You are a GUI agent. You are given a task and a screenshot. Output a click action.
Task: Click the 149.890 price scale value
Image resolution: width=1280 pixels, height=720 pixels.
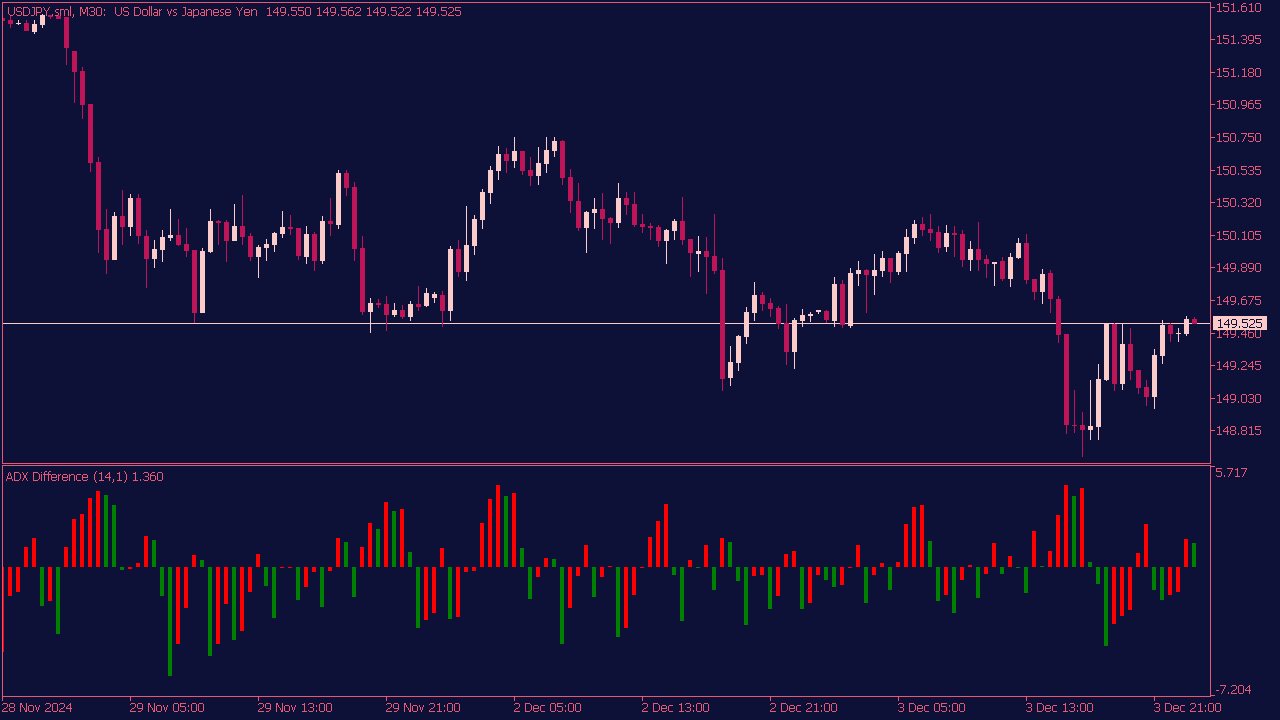pyautogui.click(x=1239, y=268)
